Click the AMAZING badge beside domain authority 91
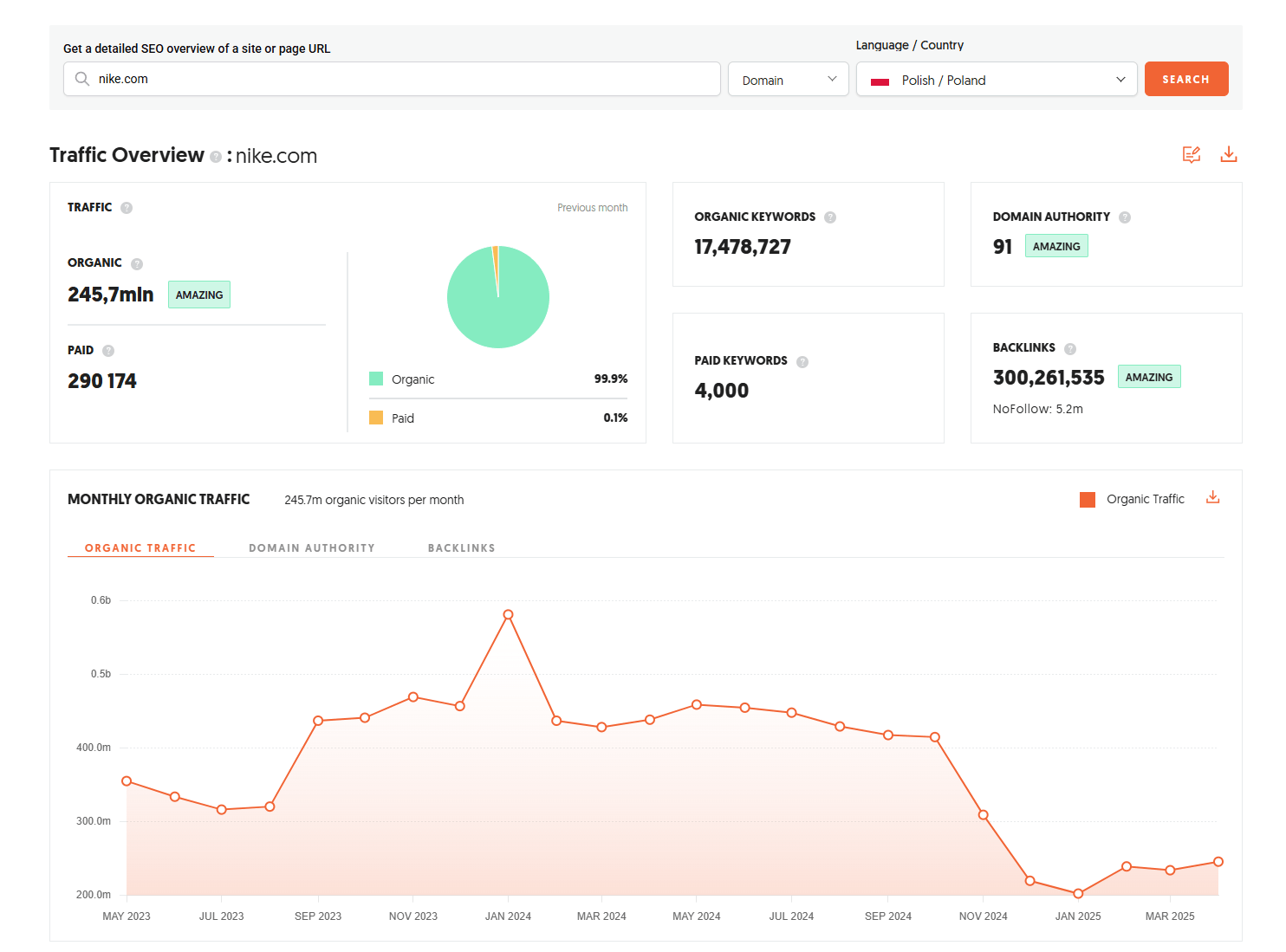The image size is (1286, 952). (1056, 246)
